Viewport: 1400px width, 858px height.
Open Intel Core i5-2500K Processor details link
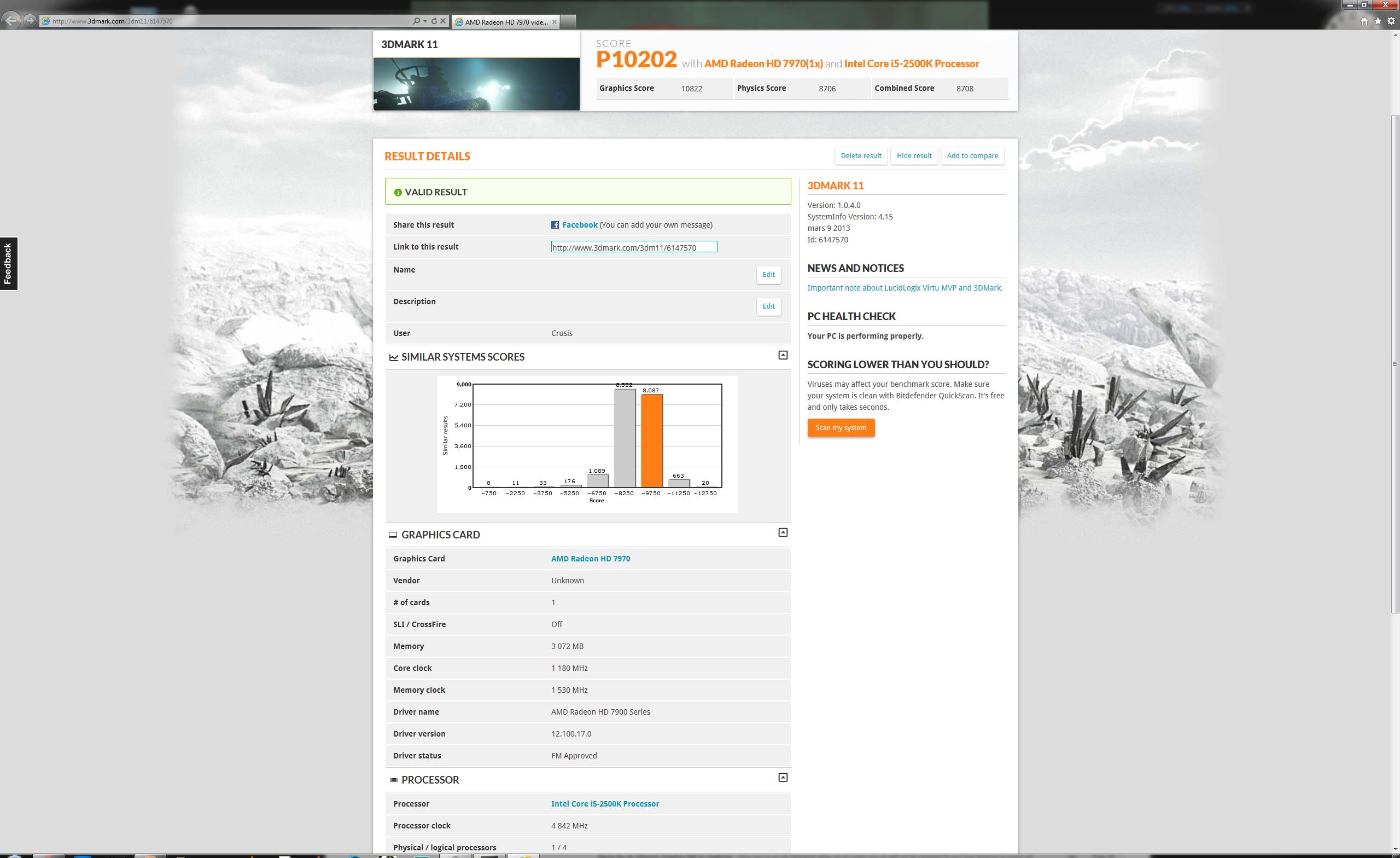tap(604, 803)
